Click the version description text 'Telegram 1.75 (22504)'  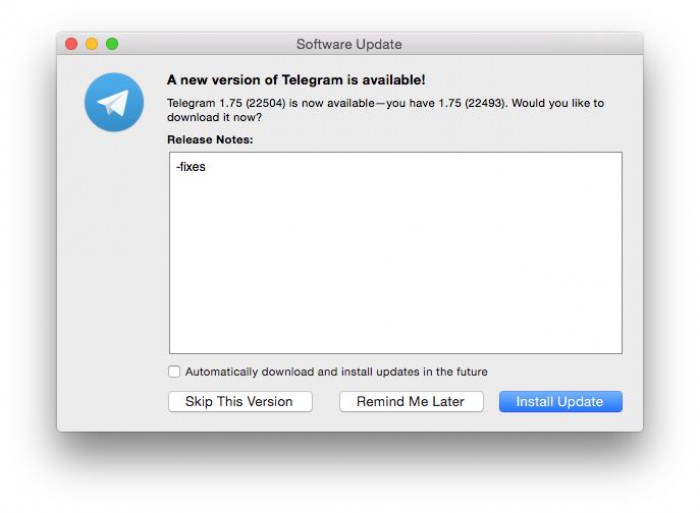click(x=226, y=103)
